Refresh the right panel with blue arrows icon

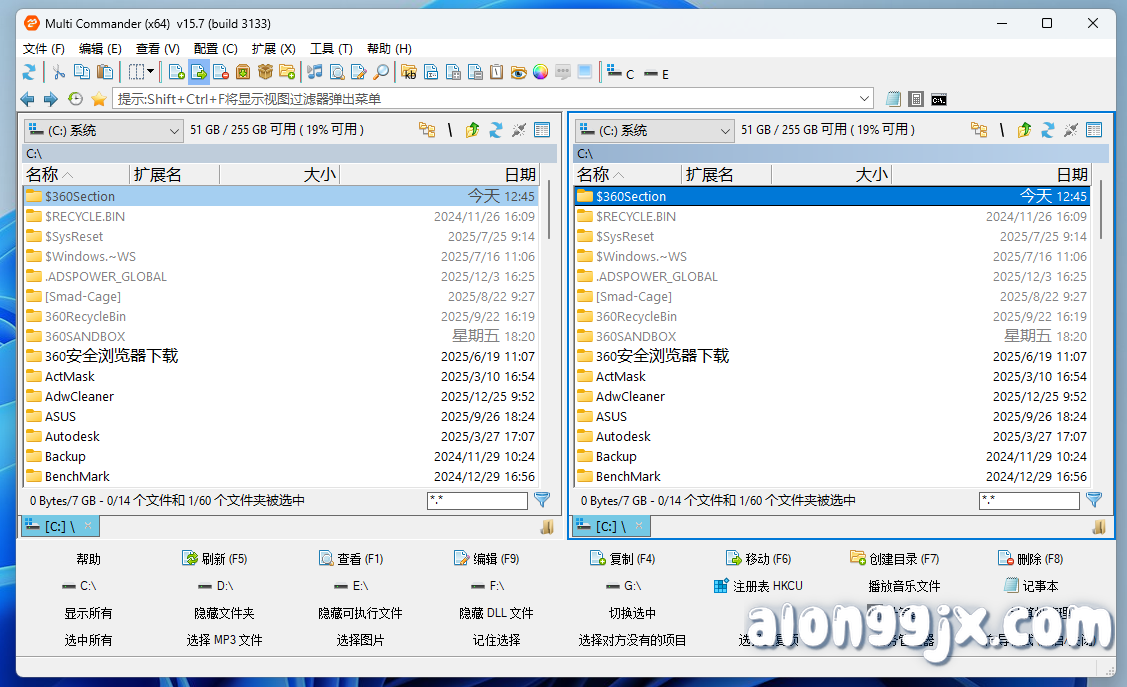1046,130
